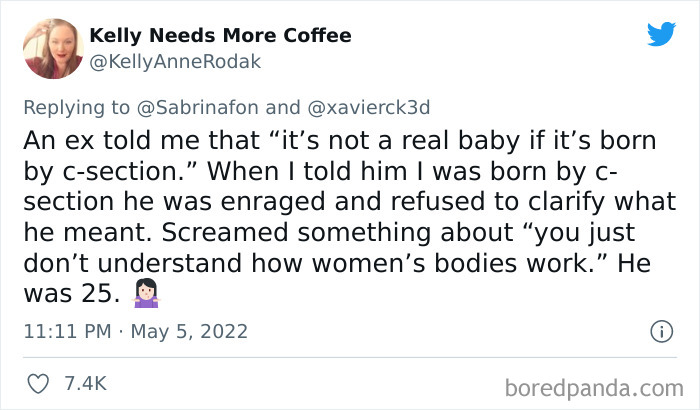Open Kelly's profile picture
The height and width of the screenshot is (410, 700).
pos(52,47)
